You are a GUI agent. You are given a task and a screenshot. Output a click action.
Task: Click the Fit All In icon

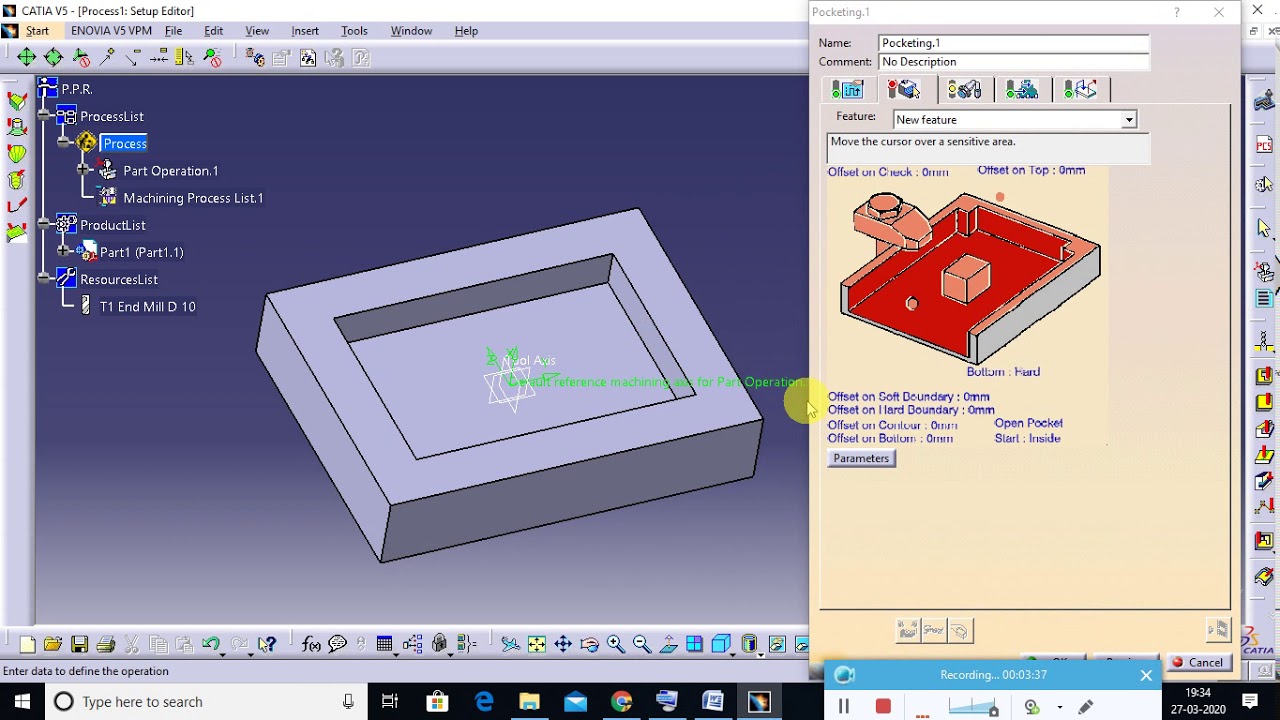pyautogui.click(x=537, y=645)
